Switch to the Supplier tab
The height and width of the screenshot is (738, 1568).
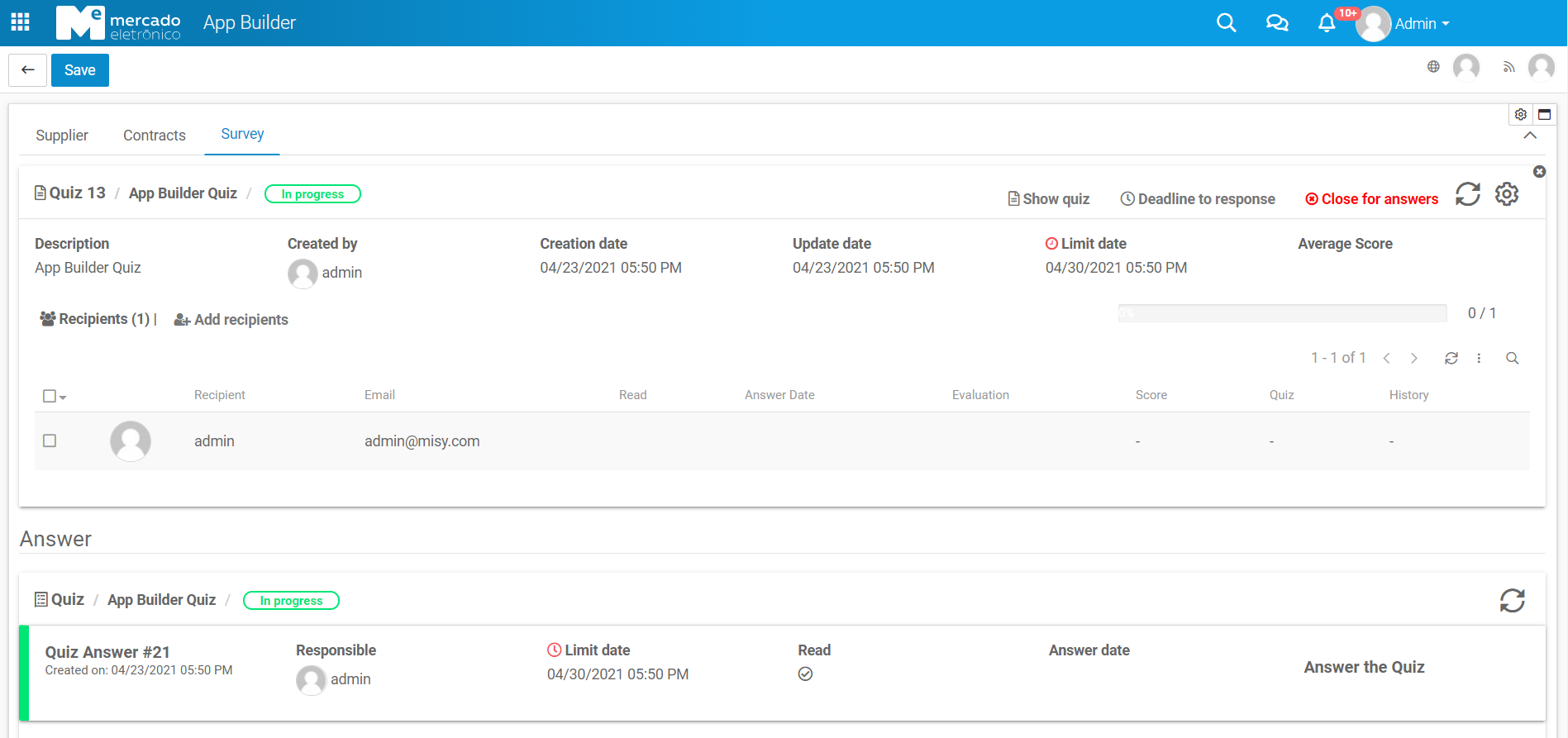coord(62,136)
